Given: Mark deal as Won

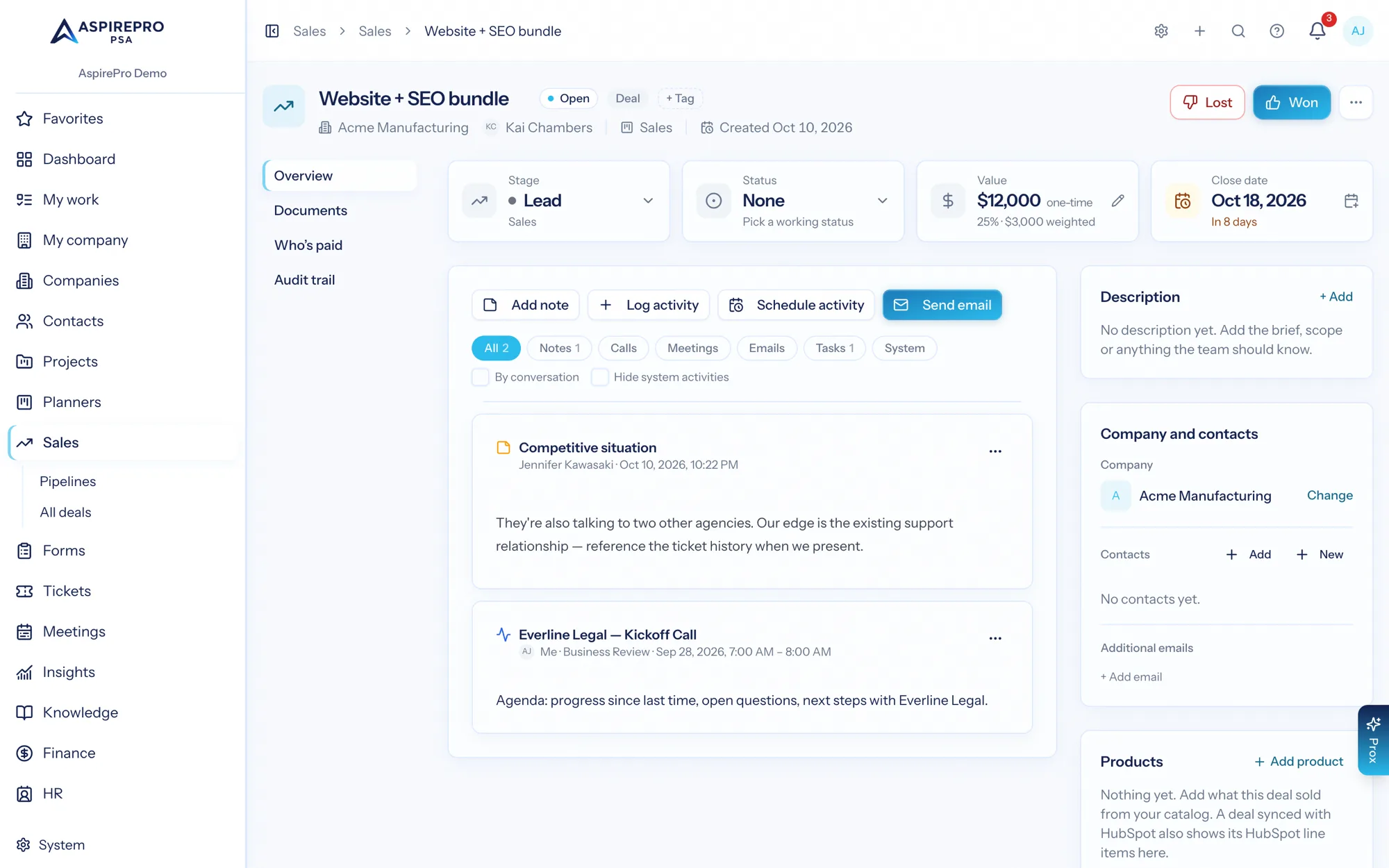Looking at the screenshot, I should tap(1292, 103).
